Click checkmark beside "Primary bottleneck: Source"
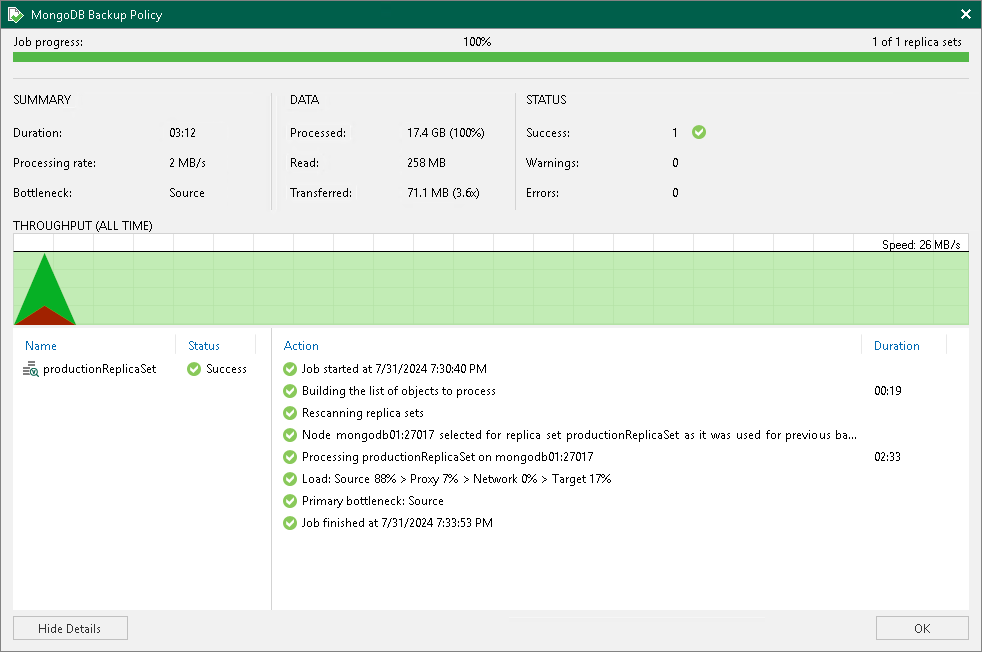Screen dimensions: 982x652 pos(290,501)
